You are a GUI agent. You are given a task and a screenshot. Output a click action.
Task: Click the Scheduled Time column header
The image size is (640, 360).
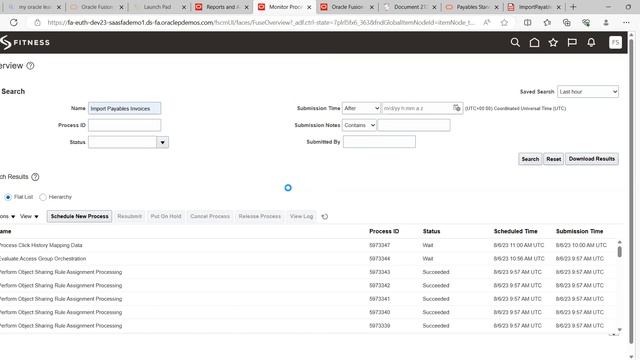click(x=516, y=231)
